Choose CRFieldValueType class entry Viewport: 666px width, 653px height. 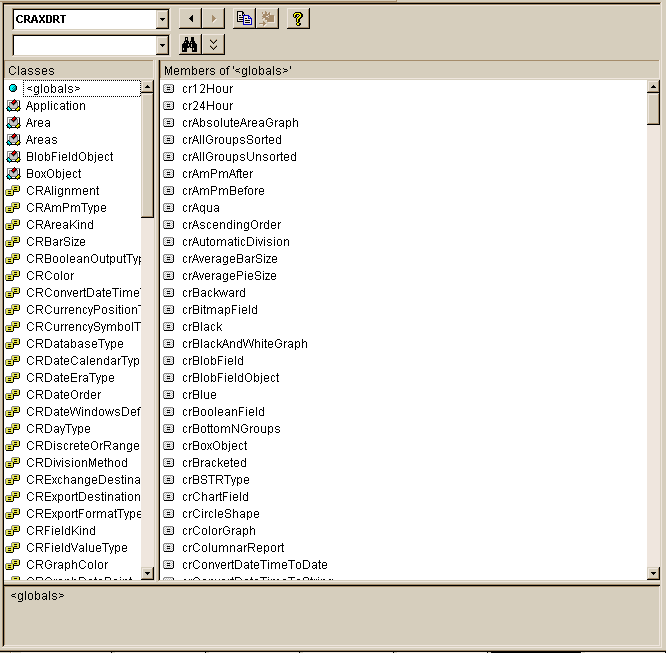click(77, 548)
